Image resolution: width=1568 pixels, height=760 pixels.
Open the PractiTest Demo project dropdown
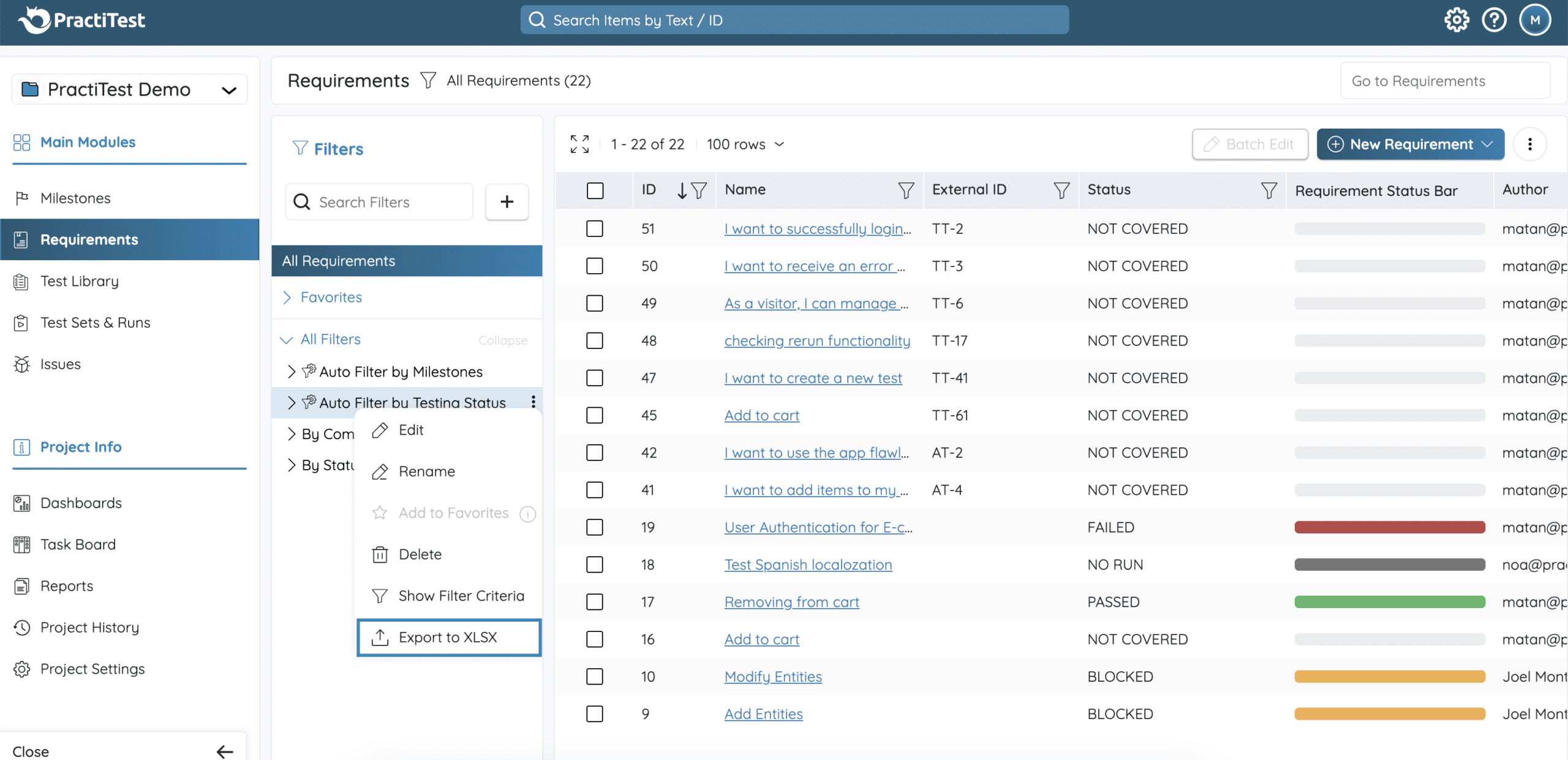129,89
